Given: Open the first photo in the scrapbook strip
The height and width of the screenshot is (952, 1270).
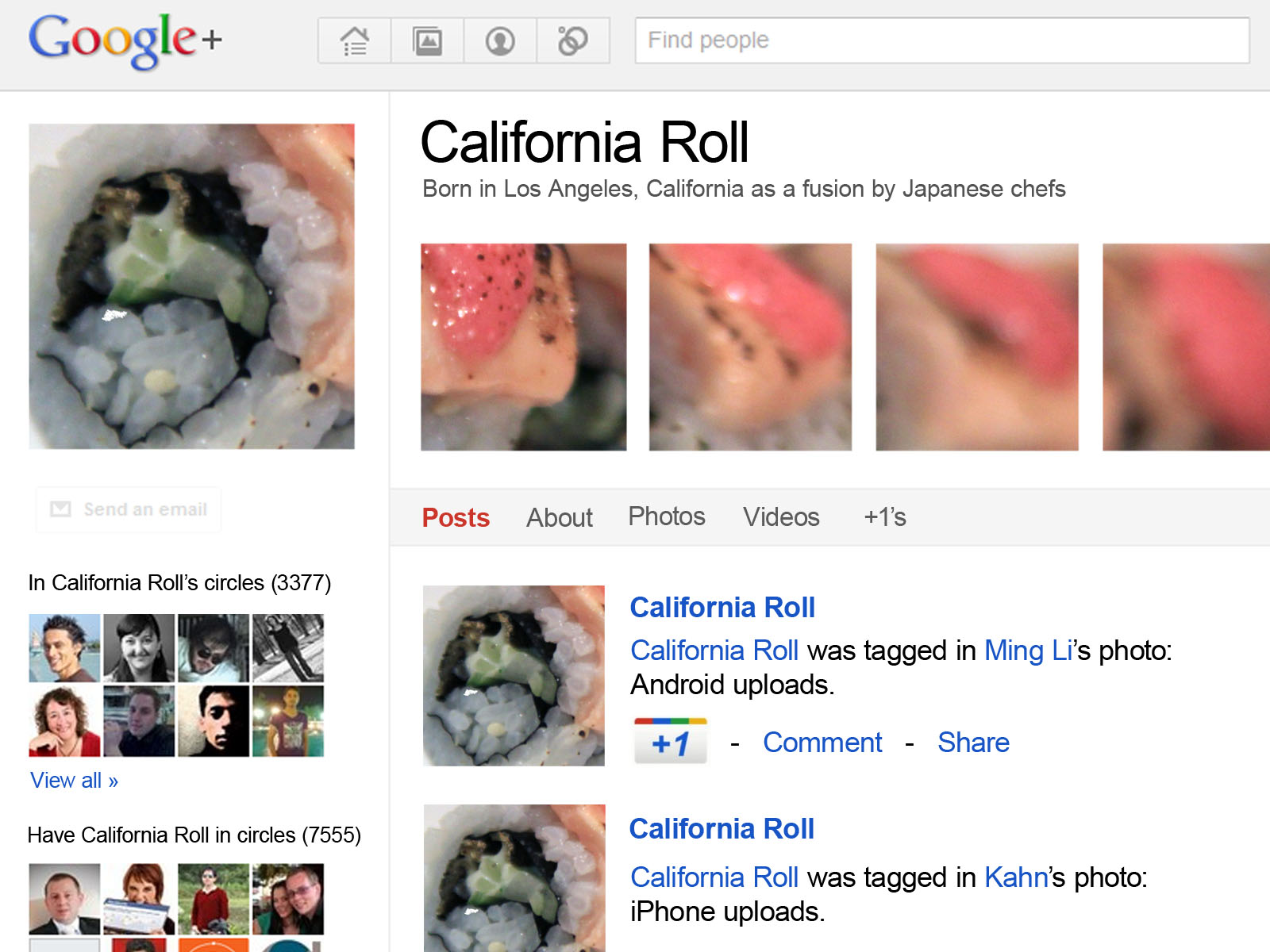Looking at the screenshot, I should tap(523, 347).
